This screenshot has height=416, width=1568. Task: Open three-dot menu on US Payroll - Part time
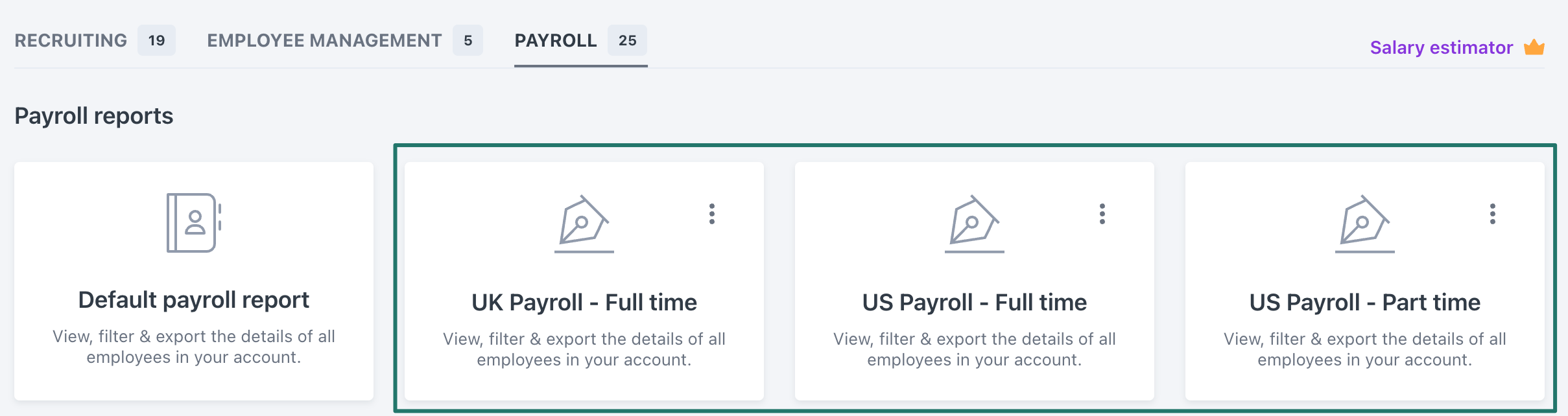[x=1493, y=214]
